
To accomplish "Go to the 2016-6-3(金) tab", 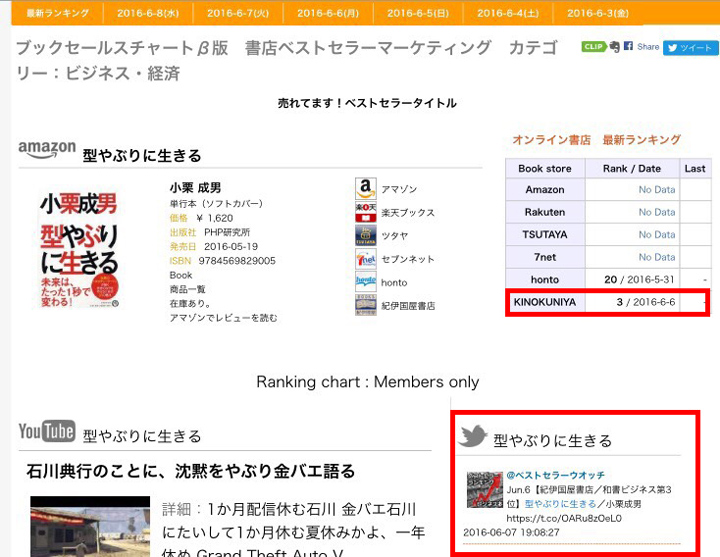I will point(597,13).
